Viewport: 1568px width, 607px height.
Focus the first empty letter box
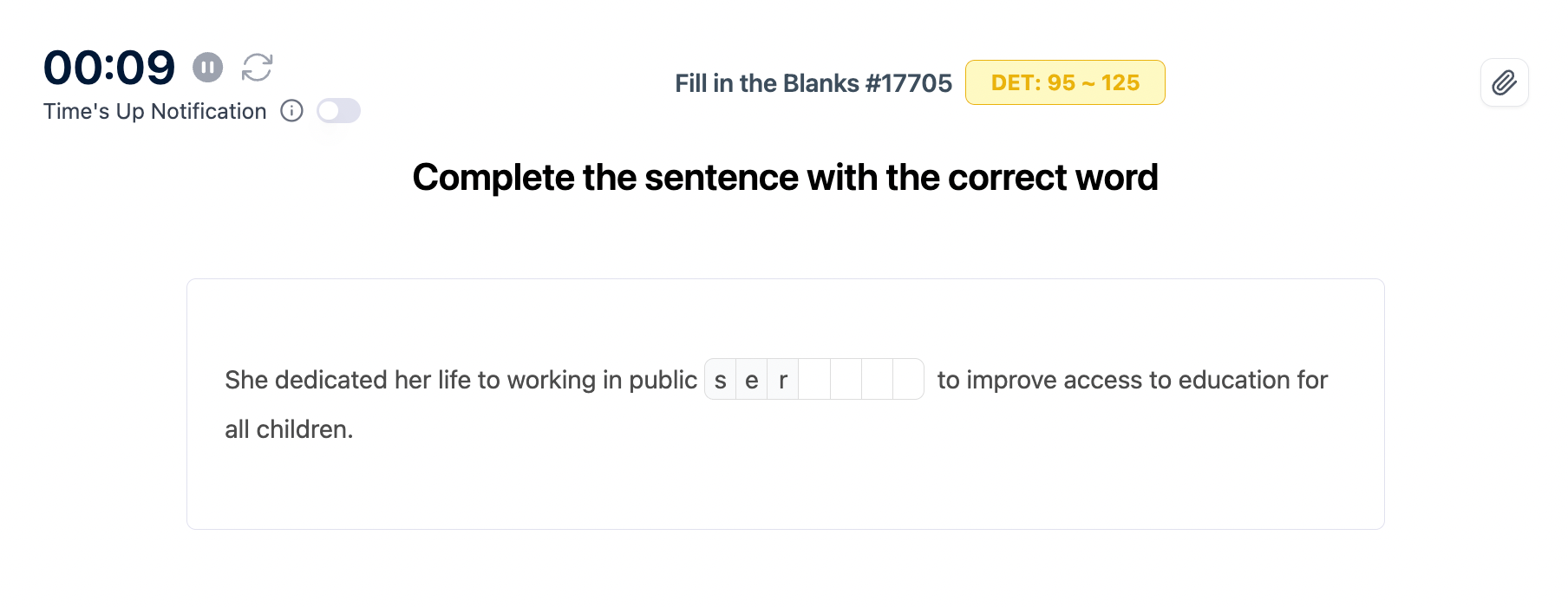(814, 380)
